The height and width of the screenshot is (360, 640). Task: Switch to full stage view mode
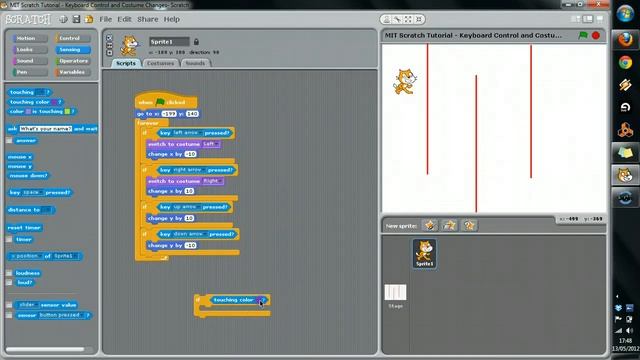(588, 19)
